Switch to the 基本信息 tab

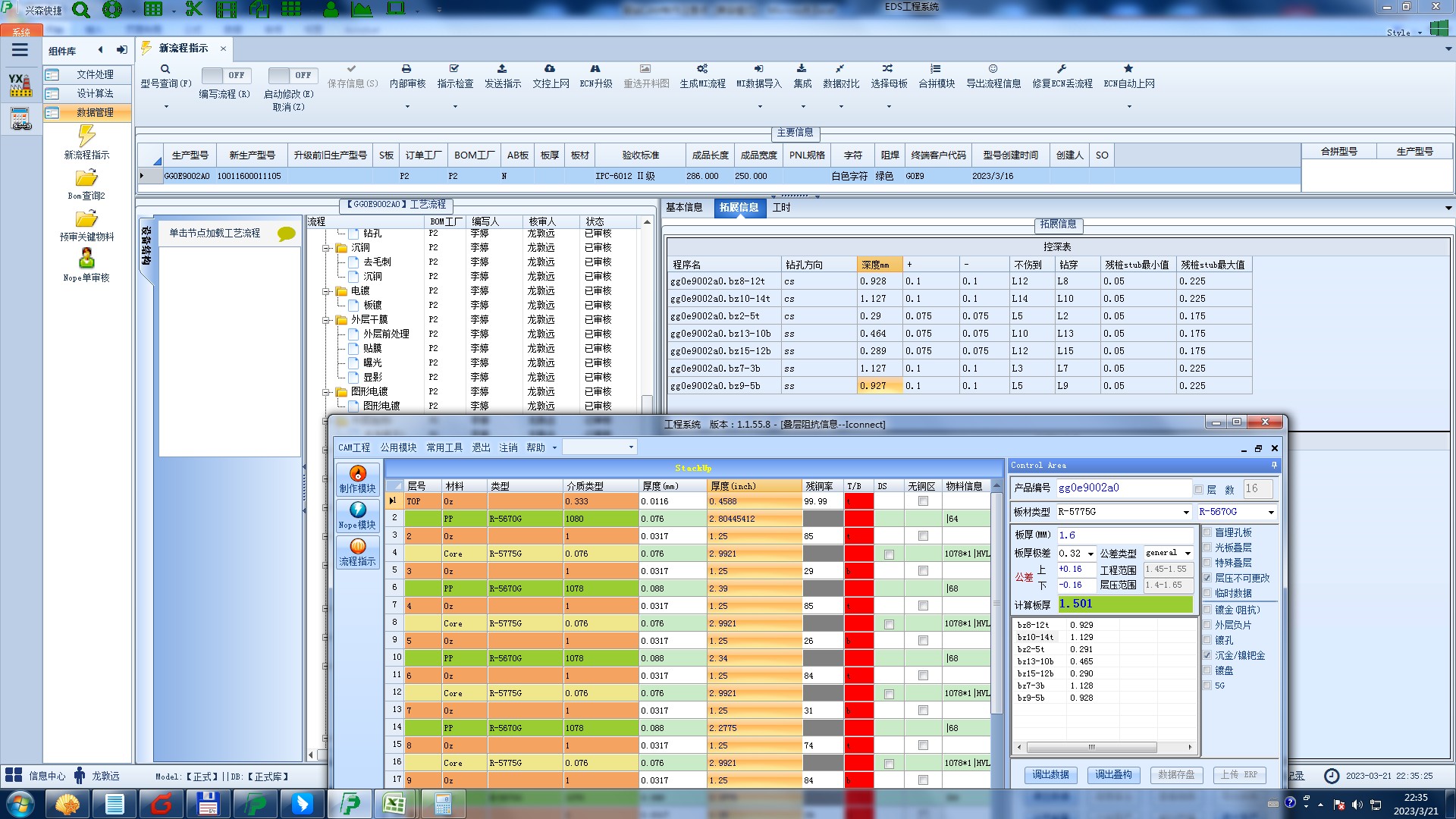(683, 207)
